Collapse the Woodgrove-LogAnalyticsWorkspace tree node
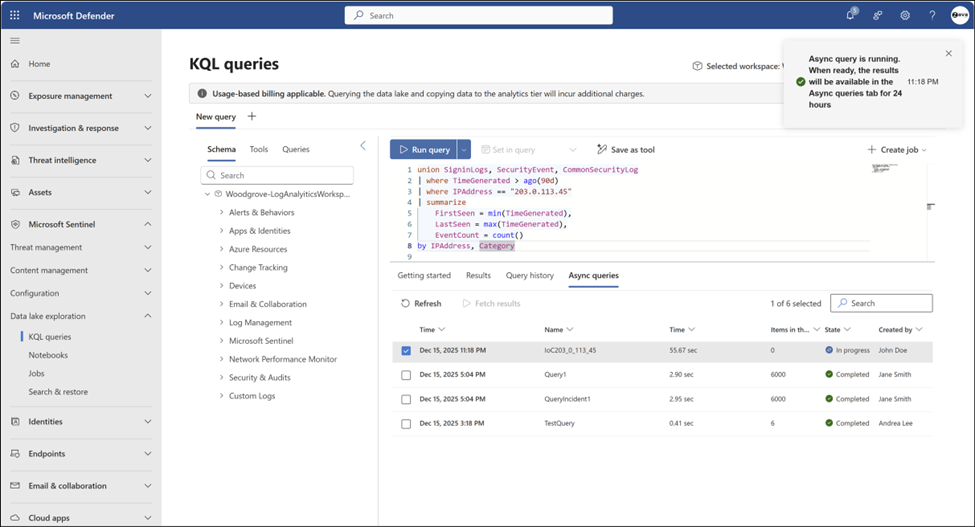The image size is (975, 527). tap(208, 194)
